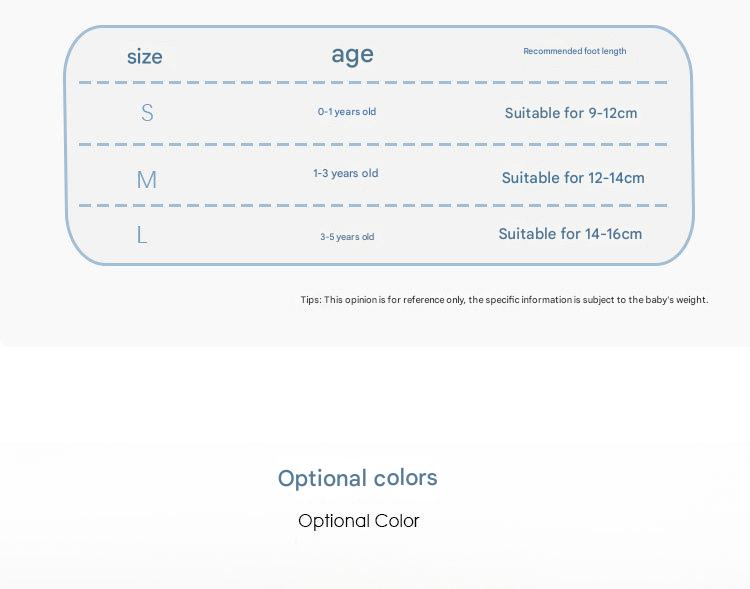750x589 pixels.
Task: Click the 'Recommended foot length' header
Action: pyautogui.click(x=574, y=51)
